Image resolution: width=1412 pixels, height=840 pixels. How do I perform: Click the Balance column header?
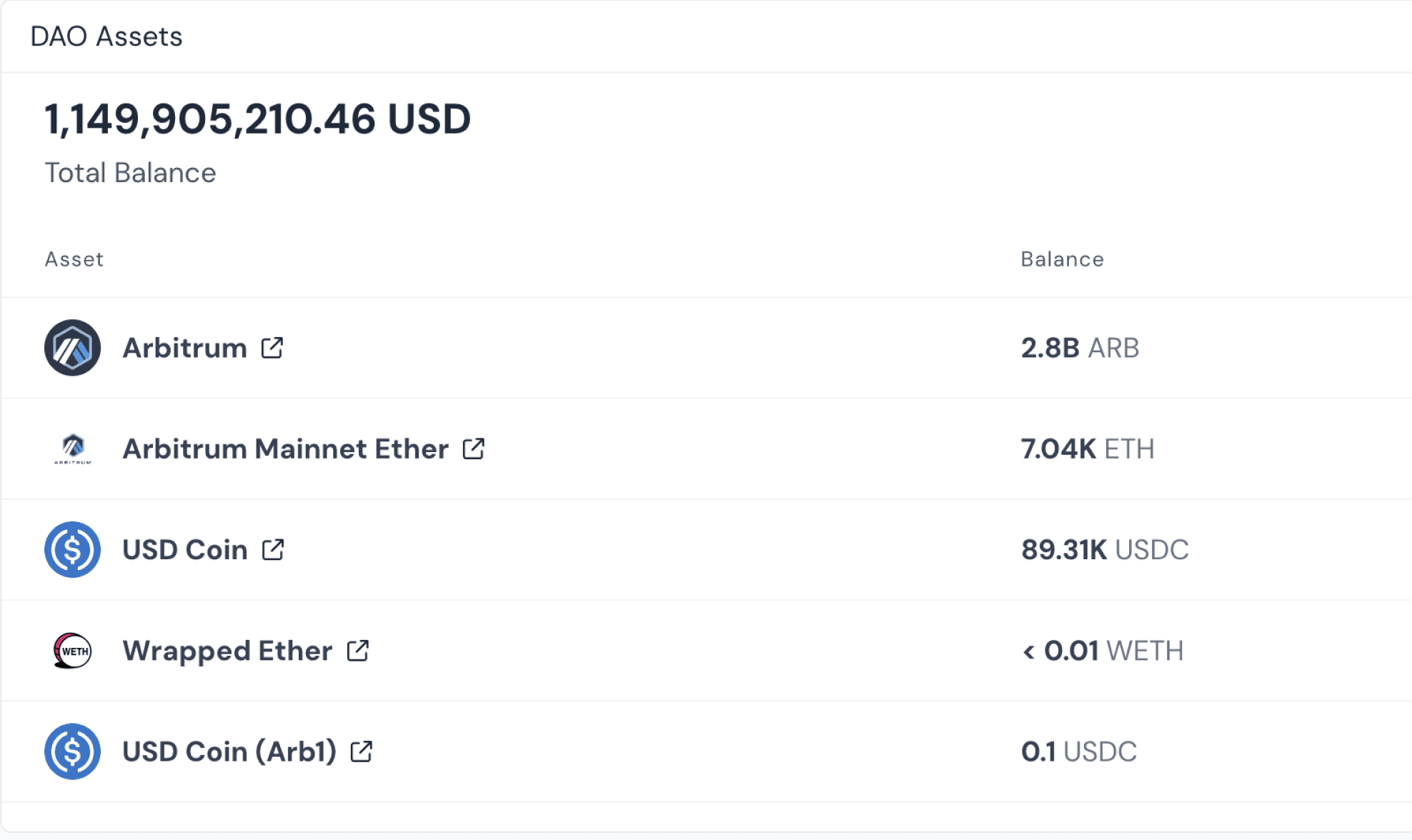point(1063,259)
